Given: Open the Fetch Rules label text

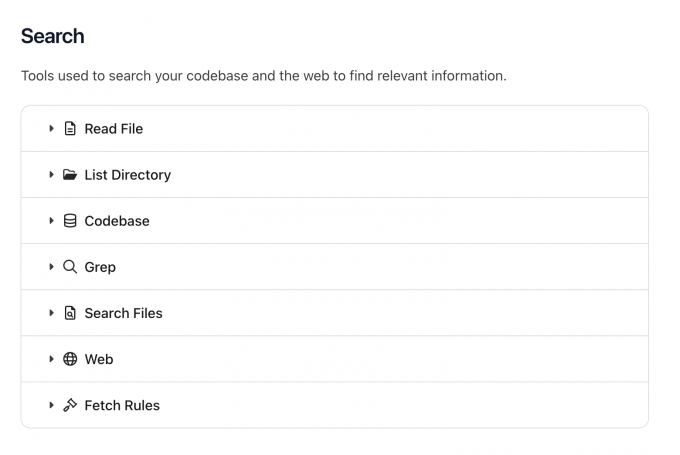Looking at the screenshot, I should pyautogui.click(x=122, y=405).
